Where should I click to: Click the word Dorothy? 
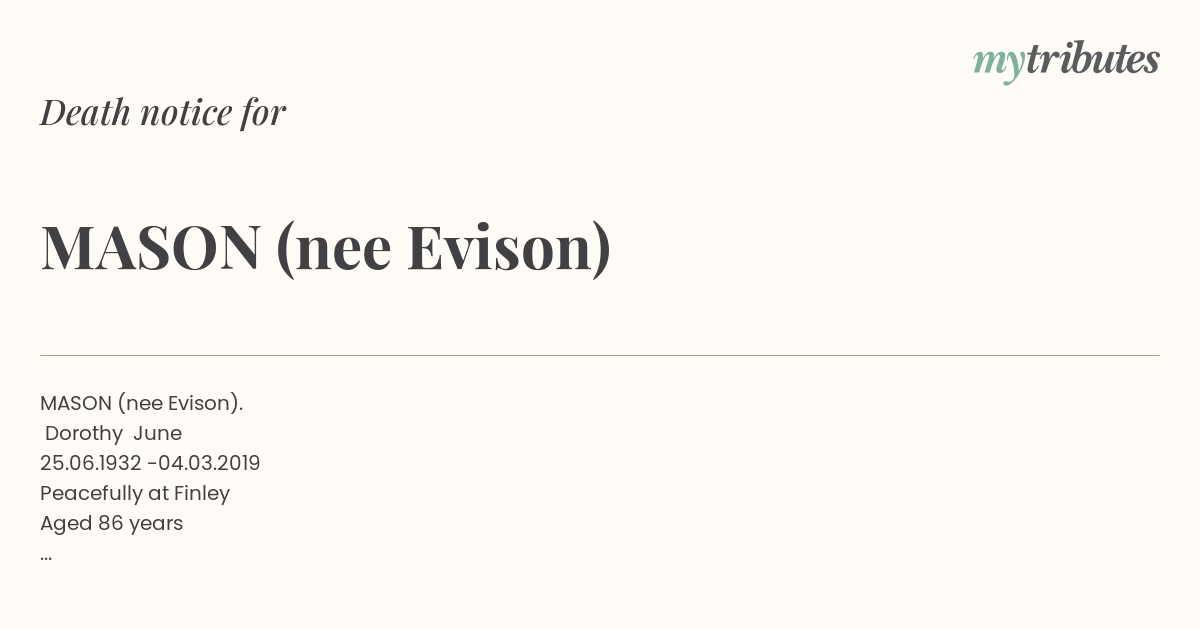tap(84, 433)
